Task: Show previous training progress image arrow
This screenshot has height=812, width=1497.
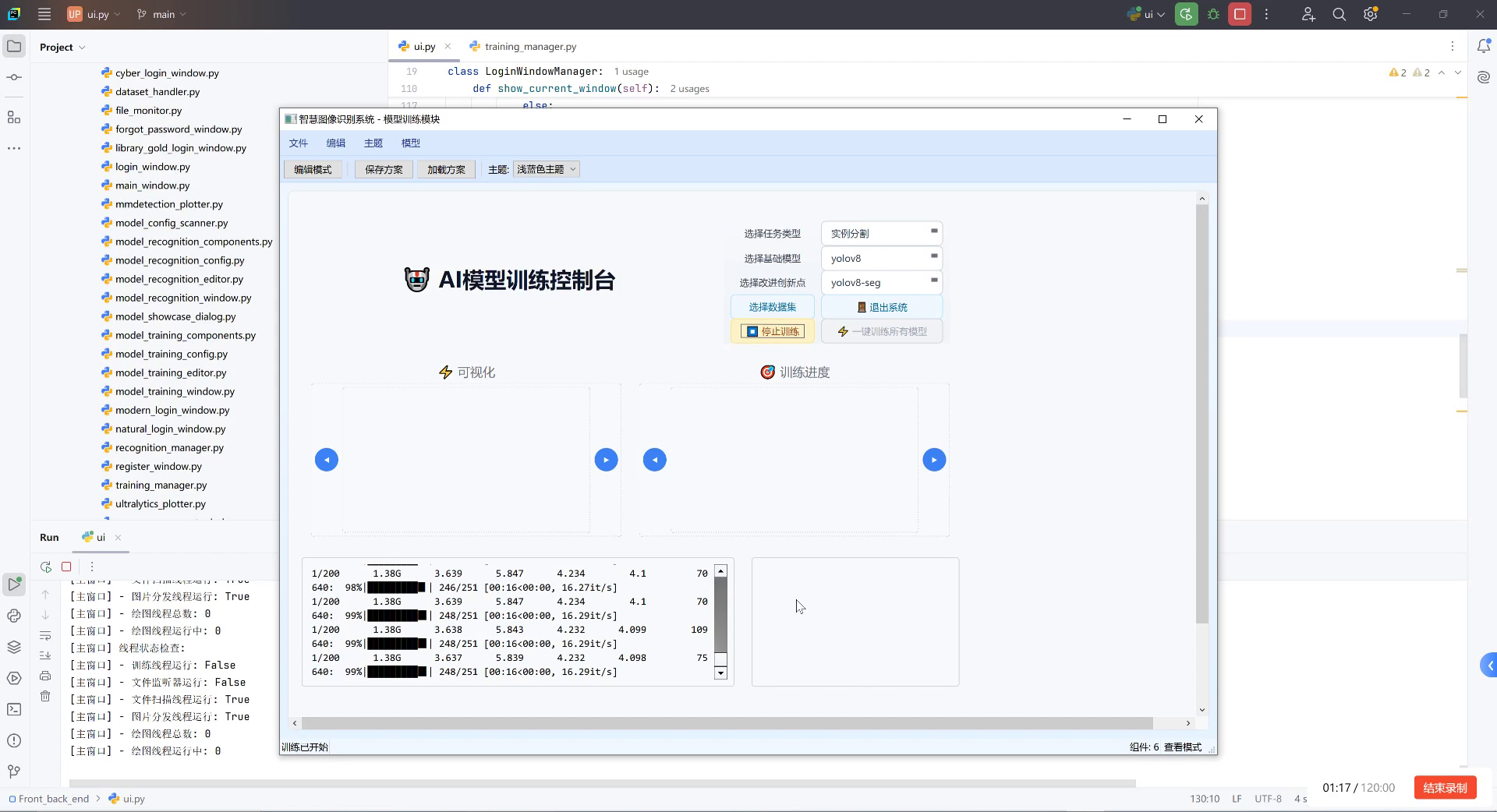Action: (x=655, y=460)
